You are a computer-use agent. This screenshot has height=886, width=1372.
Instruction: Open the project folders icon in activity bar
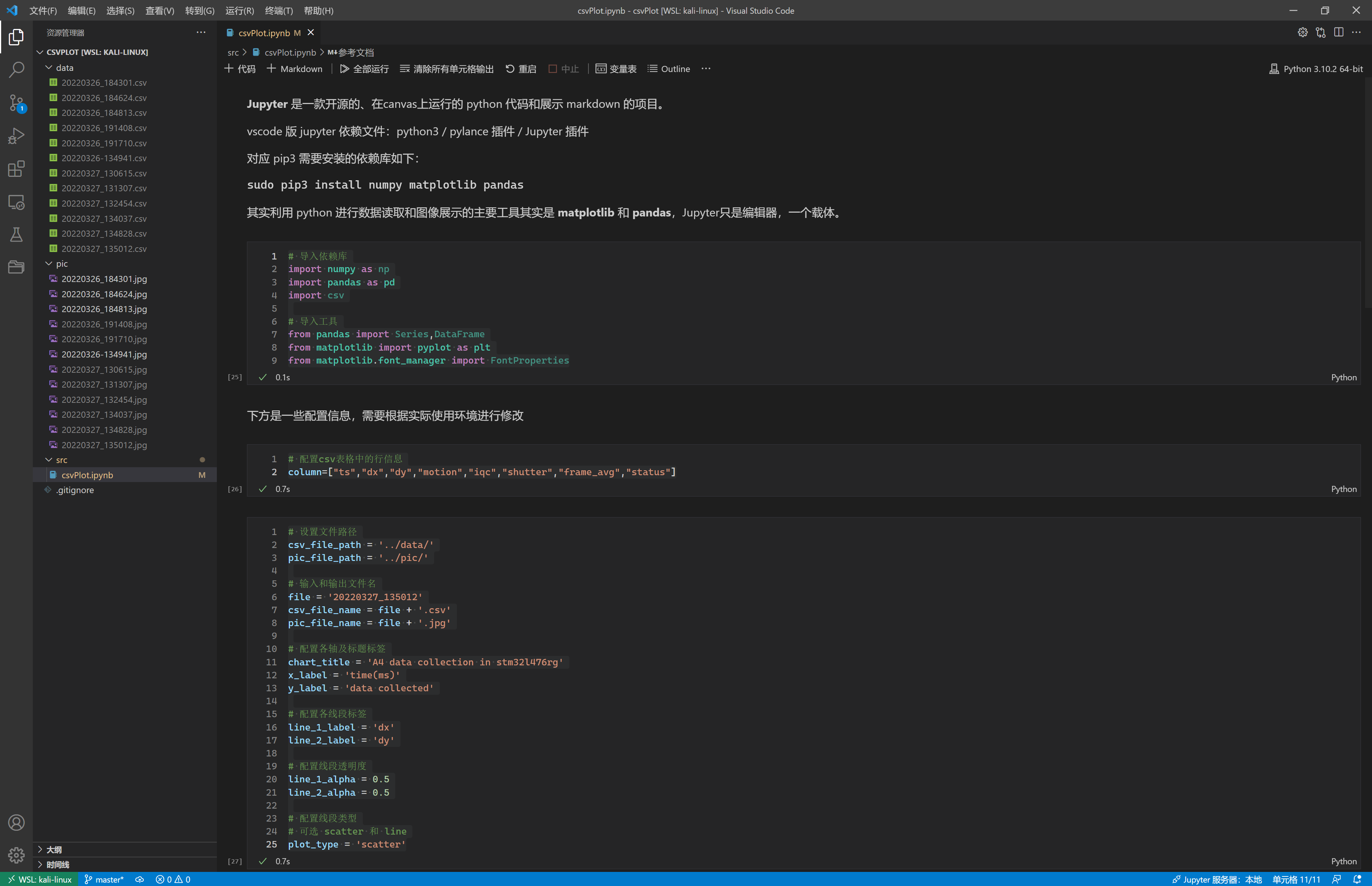(16, 268)
